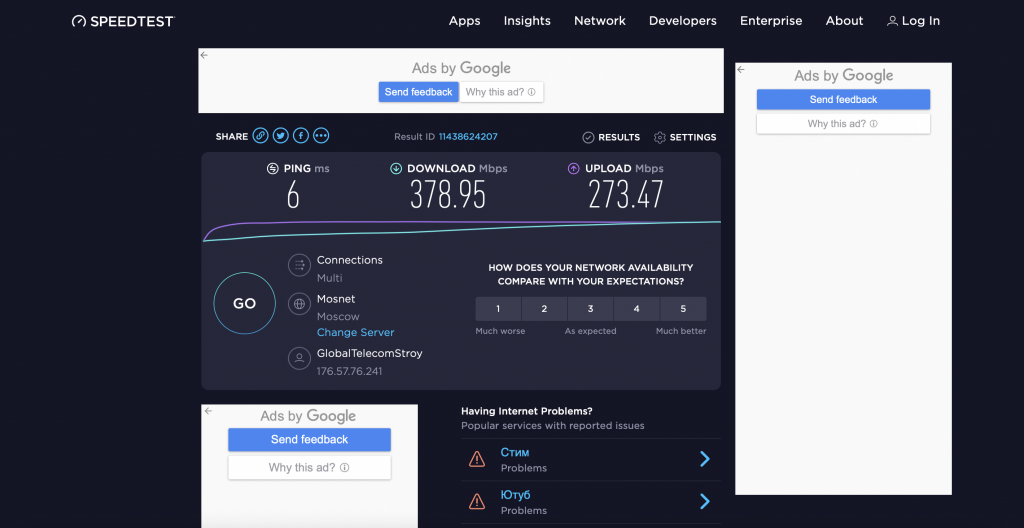Open Стим service link
Viewport: 1024px width, 528px height.
[515, 452]
